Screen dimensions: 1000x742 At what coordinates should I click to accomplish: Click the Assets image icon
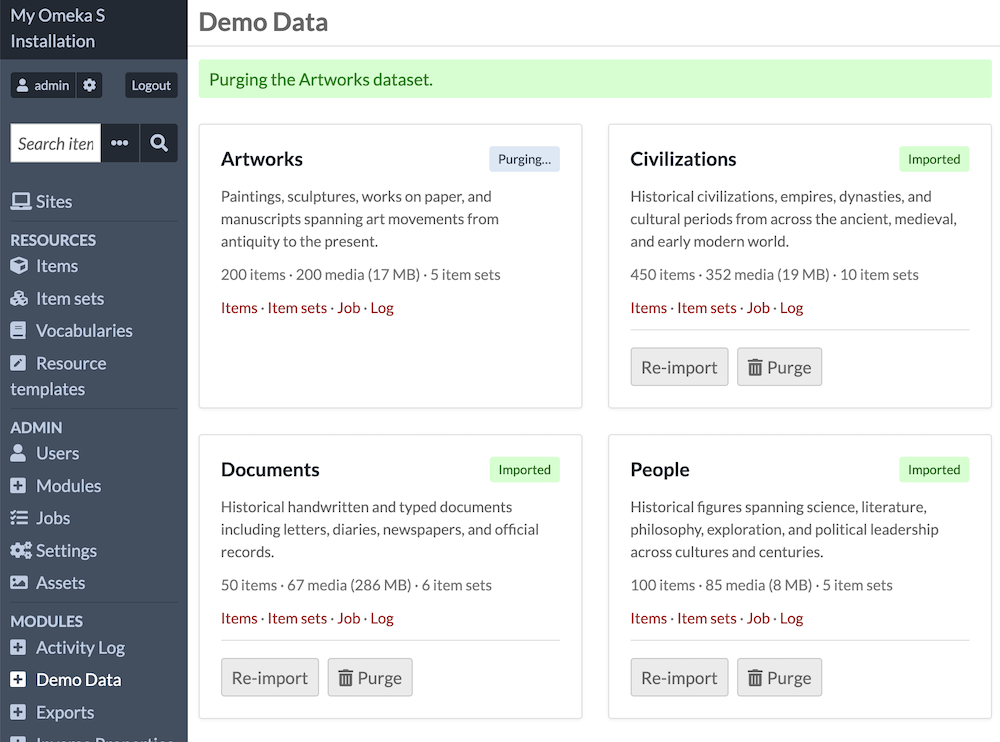coord(19,582)
